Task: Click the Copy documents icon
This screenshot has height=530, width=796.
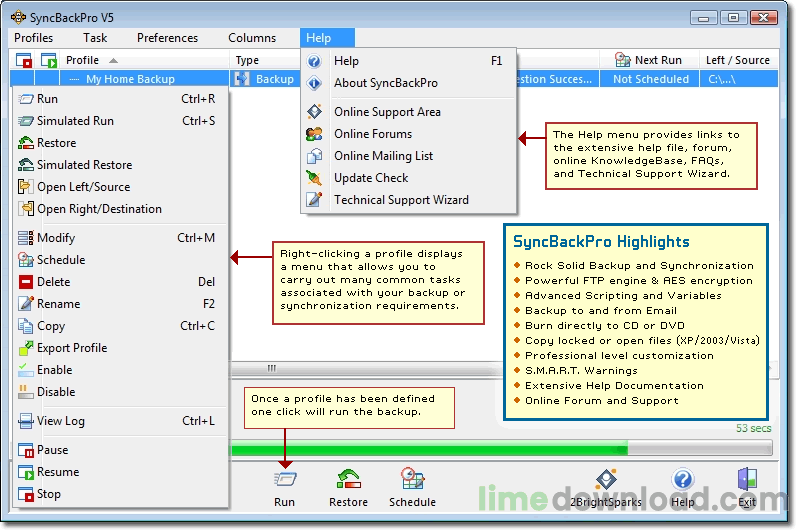Action: pos(26,325)
